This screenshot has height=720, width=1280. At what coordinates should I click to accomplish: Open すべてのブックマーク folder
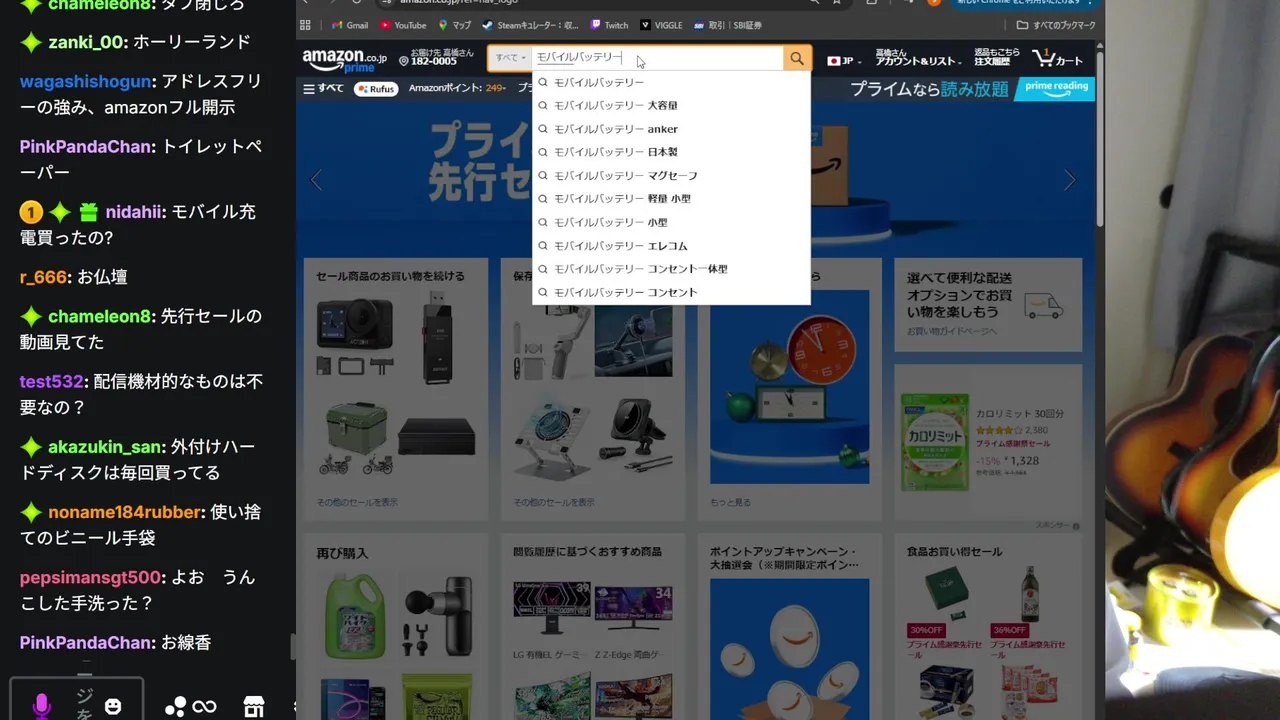tap(1056, 25)
